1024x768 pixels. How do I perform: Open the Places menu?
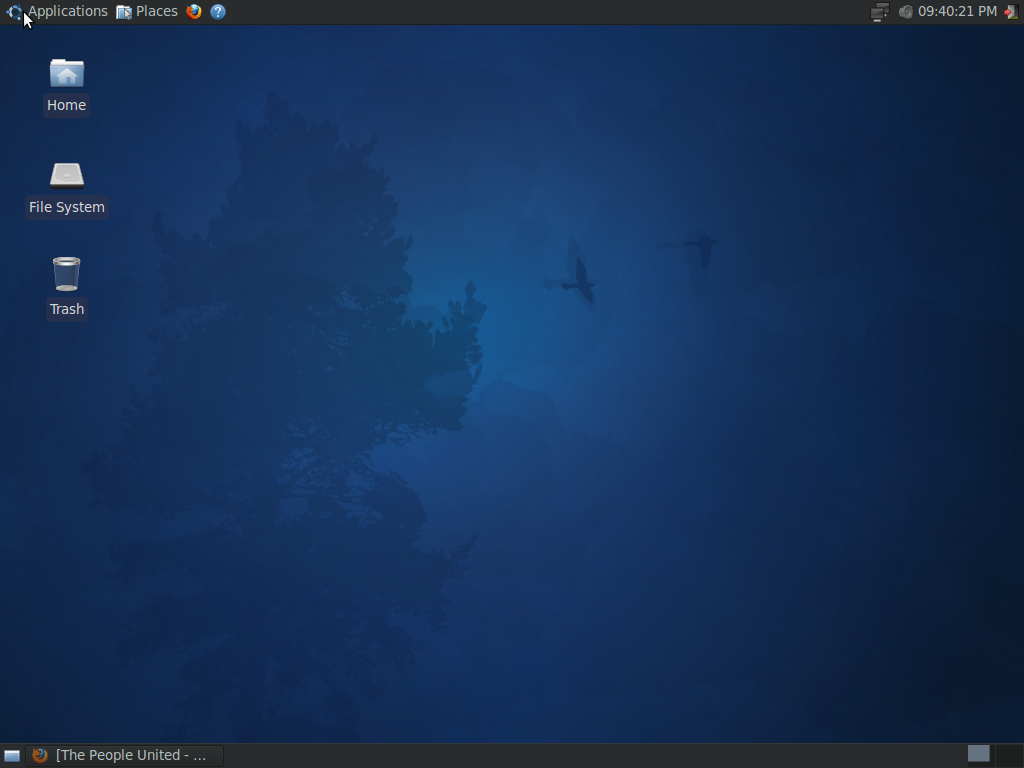pos(156,12)
